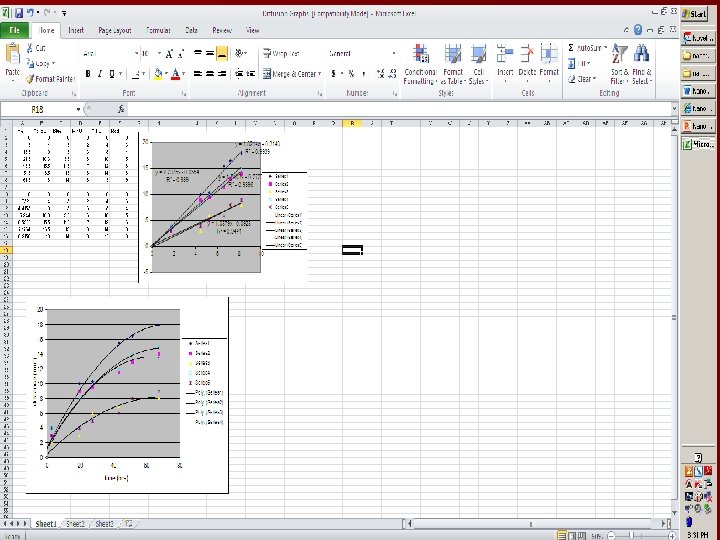The width and height of the screenshot is (720, 540).
Task: Apply red Font Color button
Action: pyautogui.click(x=175, y=73)
